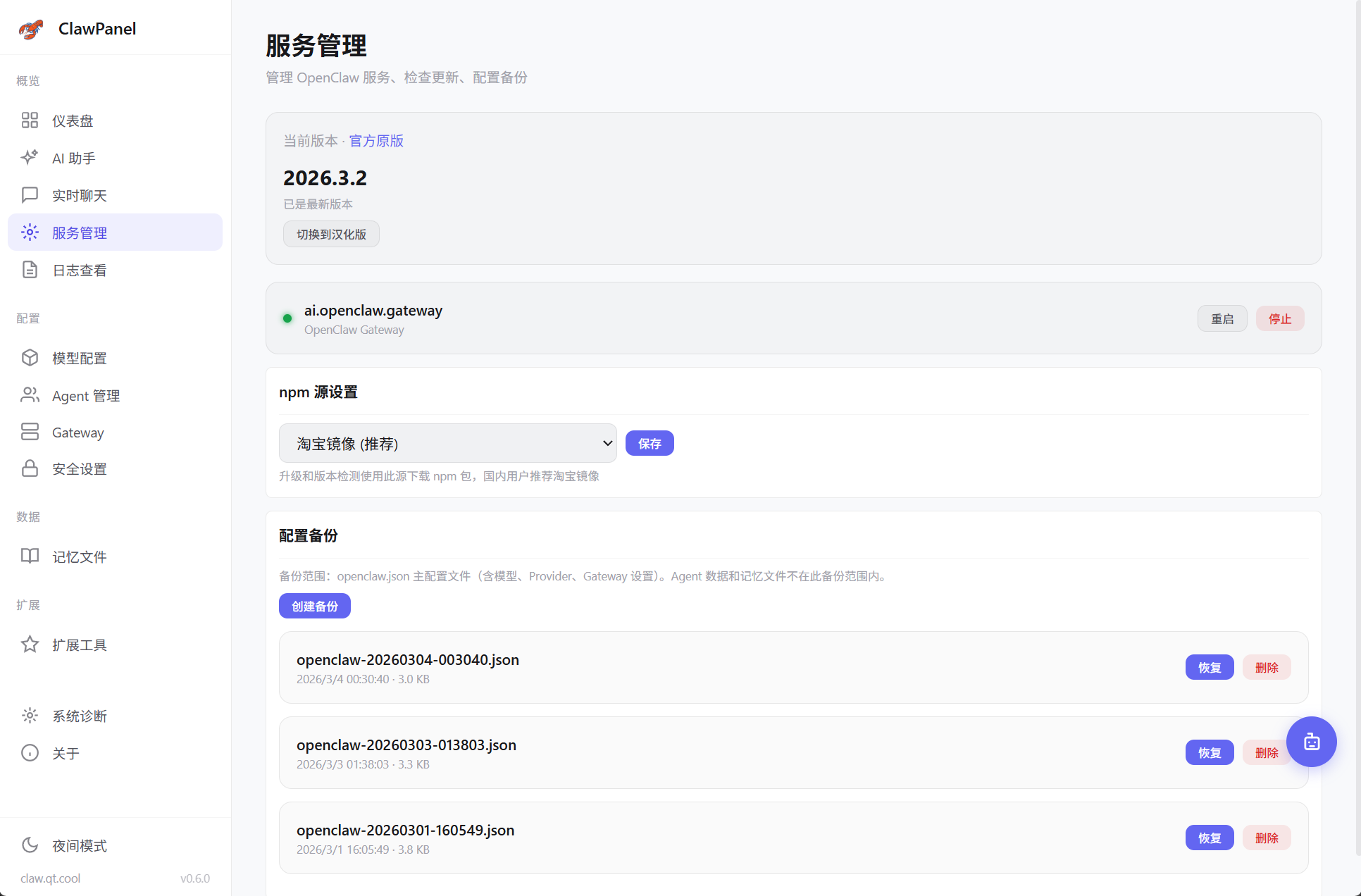This screenshot has height=896, width=1361.
Task: Click the 官方原版 link
Action: 376,141
